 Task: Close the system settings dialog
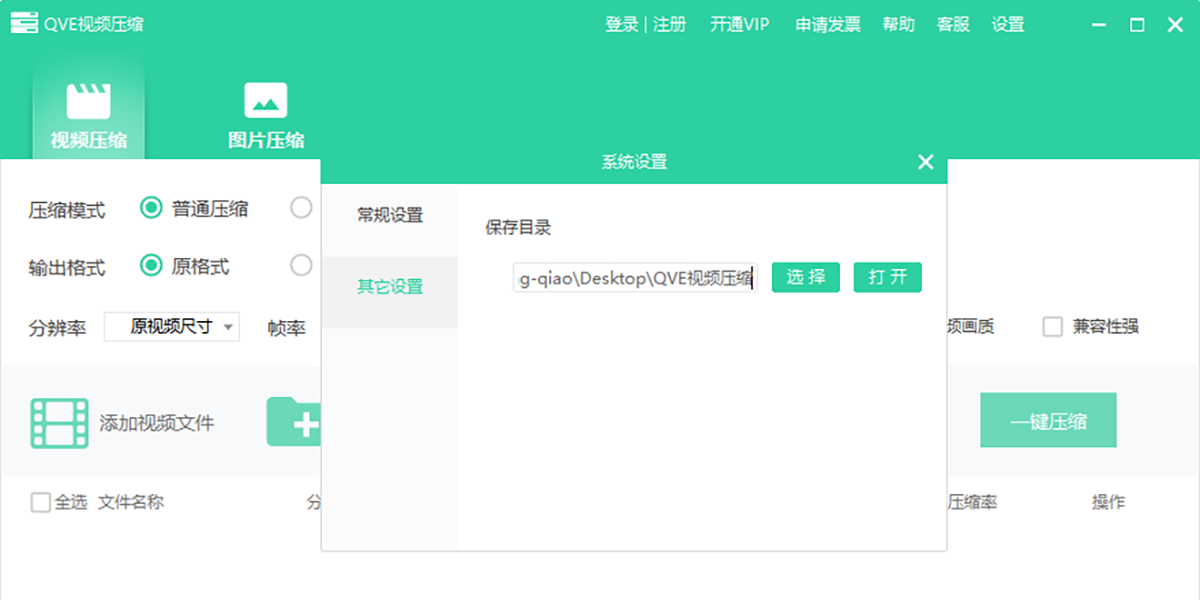[925, 162]
